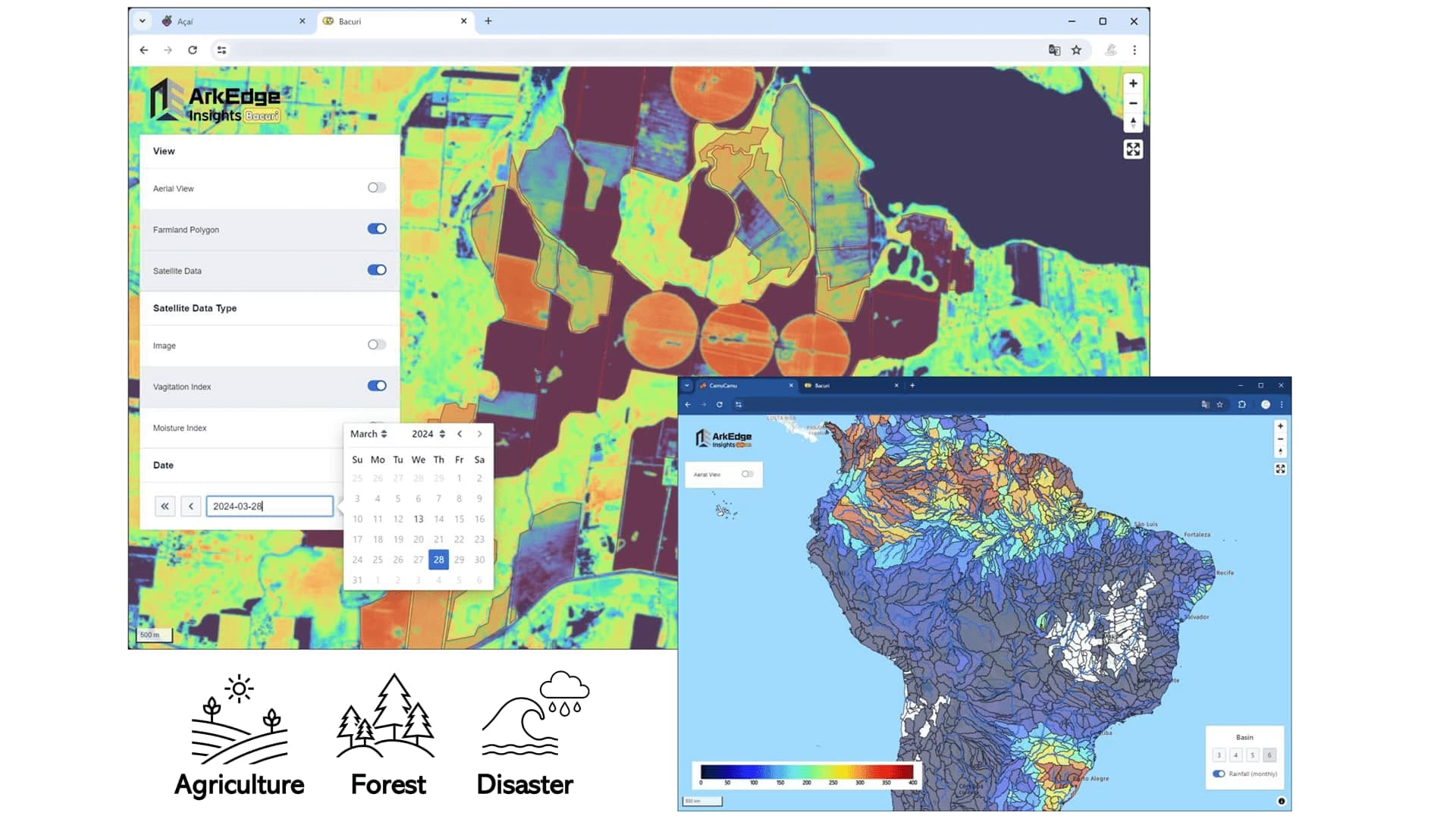Image resolution: width=1456 pixels, height=819 pixels.
Task: Reload page in the Bacuri browser window
Action: pos(193,50)
